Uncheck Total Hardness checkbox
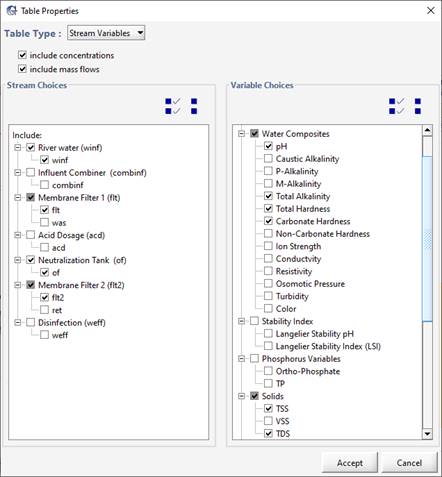This screenshot has width=442, height=477. click(x=268, y=209)
